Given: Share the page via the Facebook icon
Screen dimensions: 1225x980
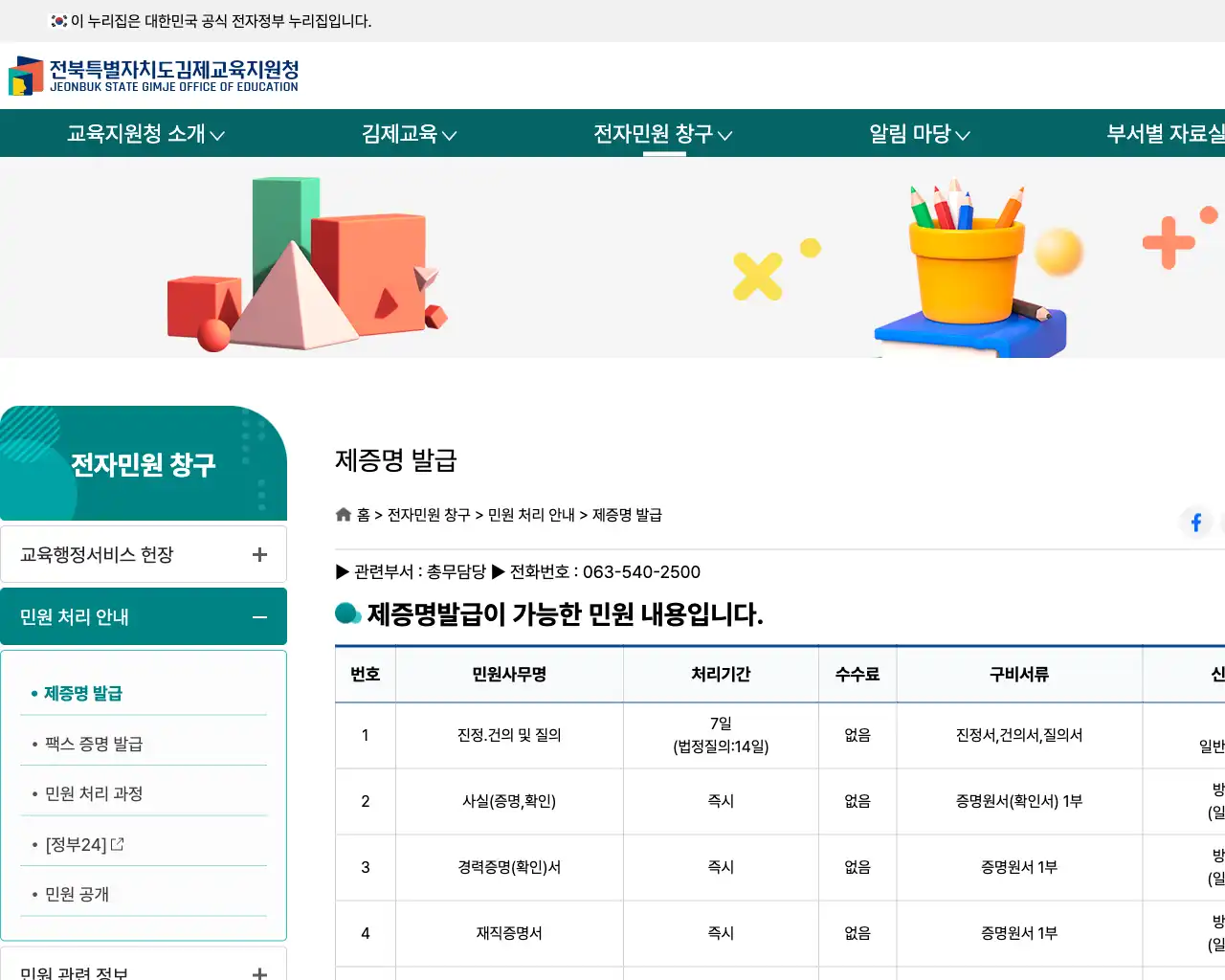Looking at the screenshot, I should coord(1195,522).
